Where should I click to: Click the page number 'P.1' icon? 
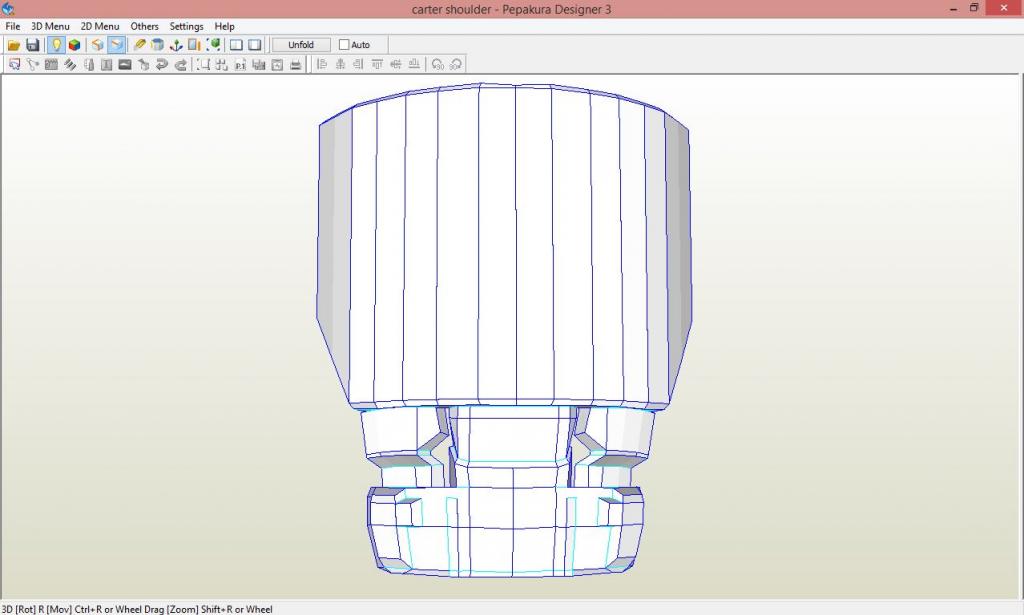click(240, 64)
